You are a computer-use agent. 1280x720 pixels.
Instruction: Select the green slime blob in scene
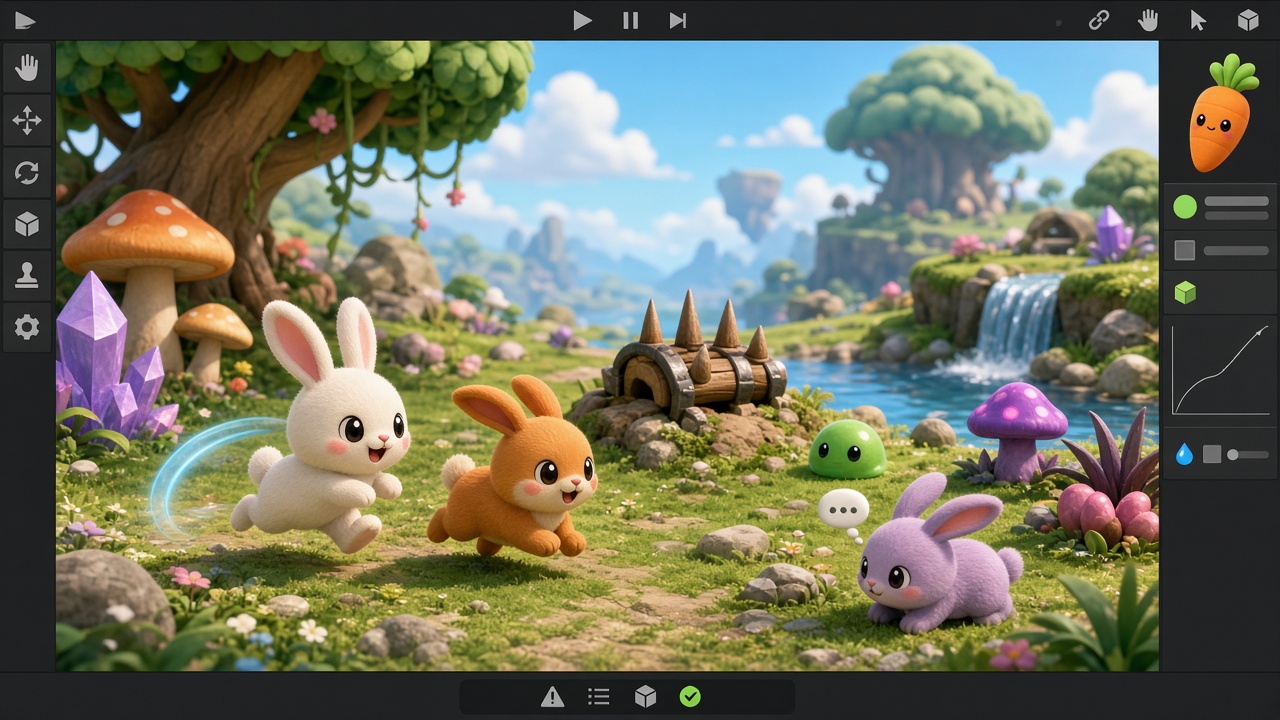(x=847, y=449)
